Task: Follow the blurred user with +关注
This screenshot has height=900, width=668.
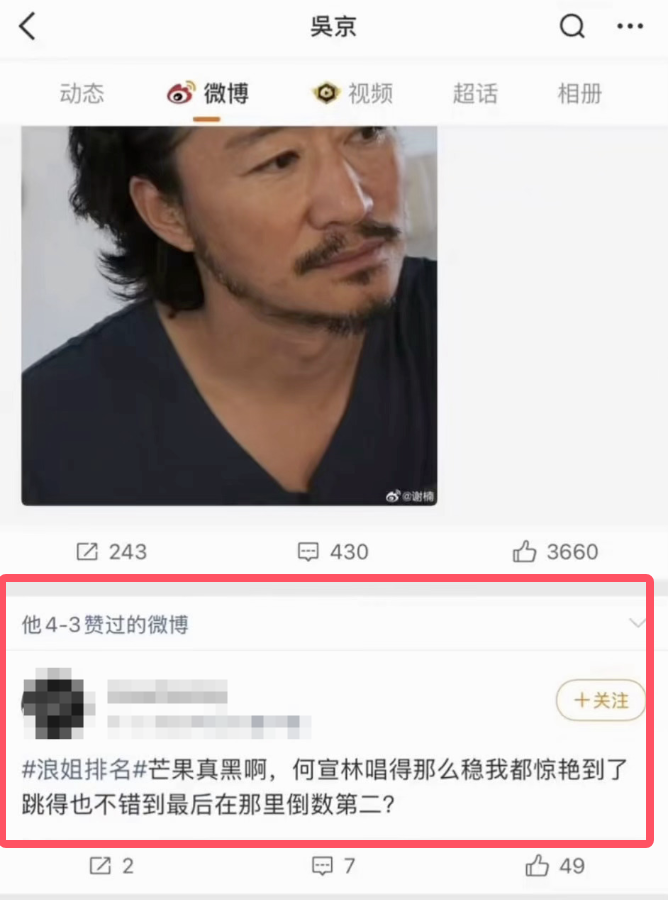Action: (x=601, y=700)
